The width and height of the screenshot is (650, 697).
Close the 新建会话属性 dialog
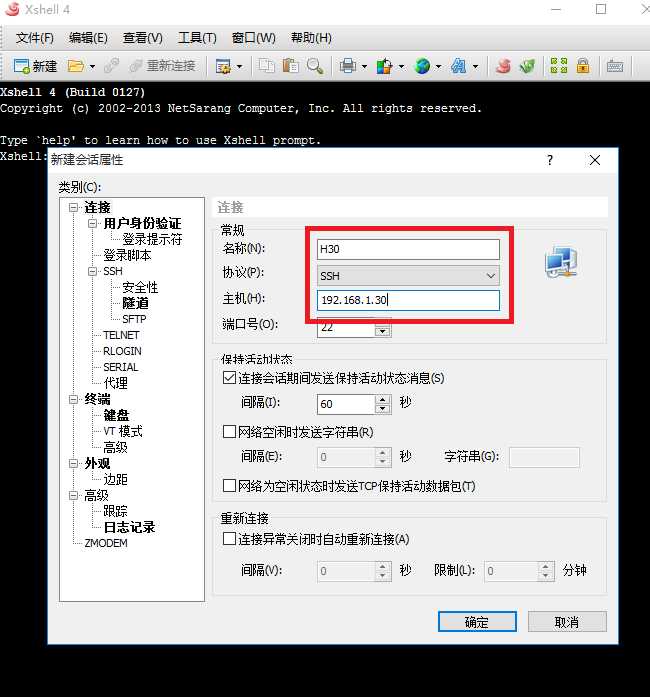pyautogui.click(x=595, y=160)
